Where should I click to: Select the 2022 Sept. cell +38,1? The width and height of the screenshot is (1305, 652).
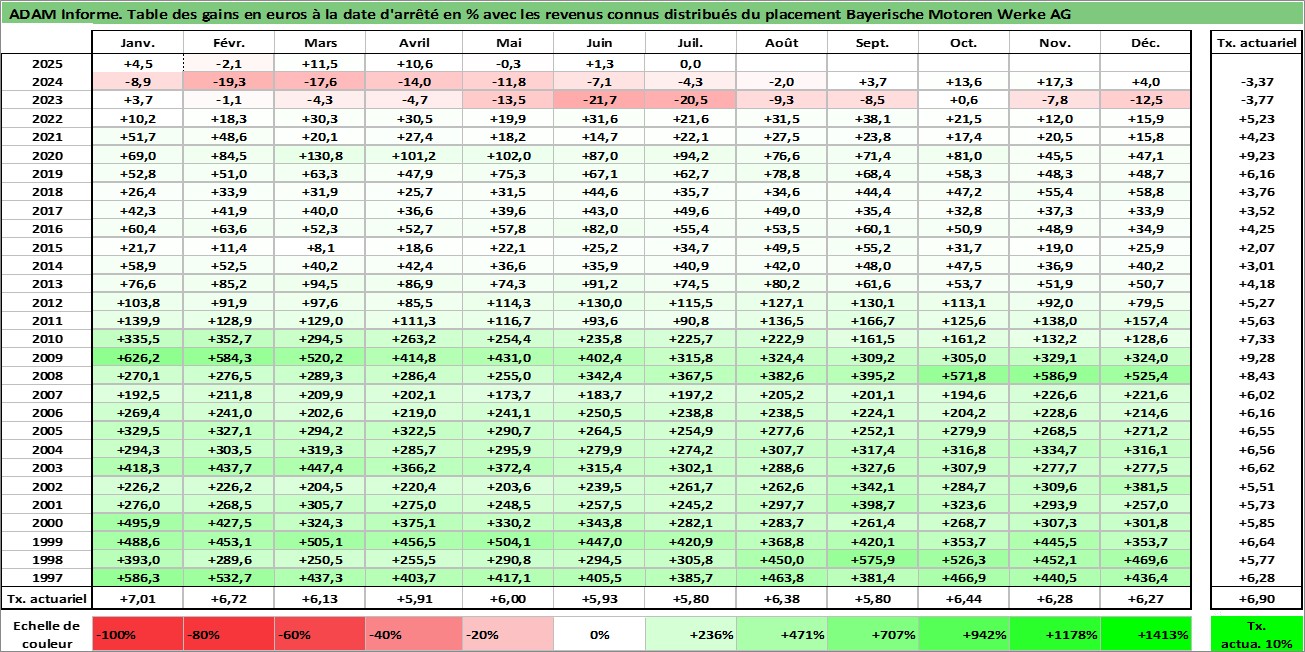(x=872, y=118)
